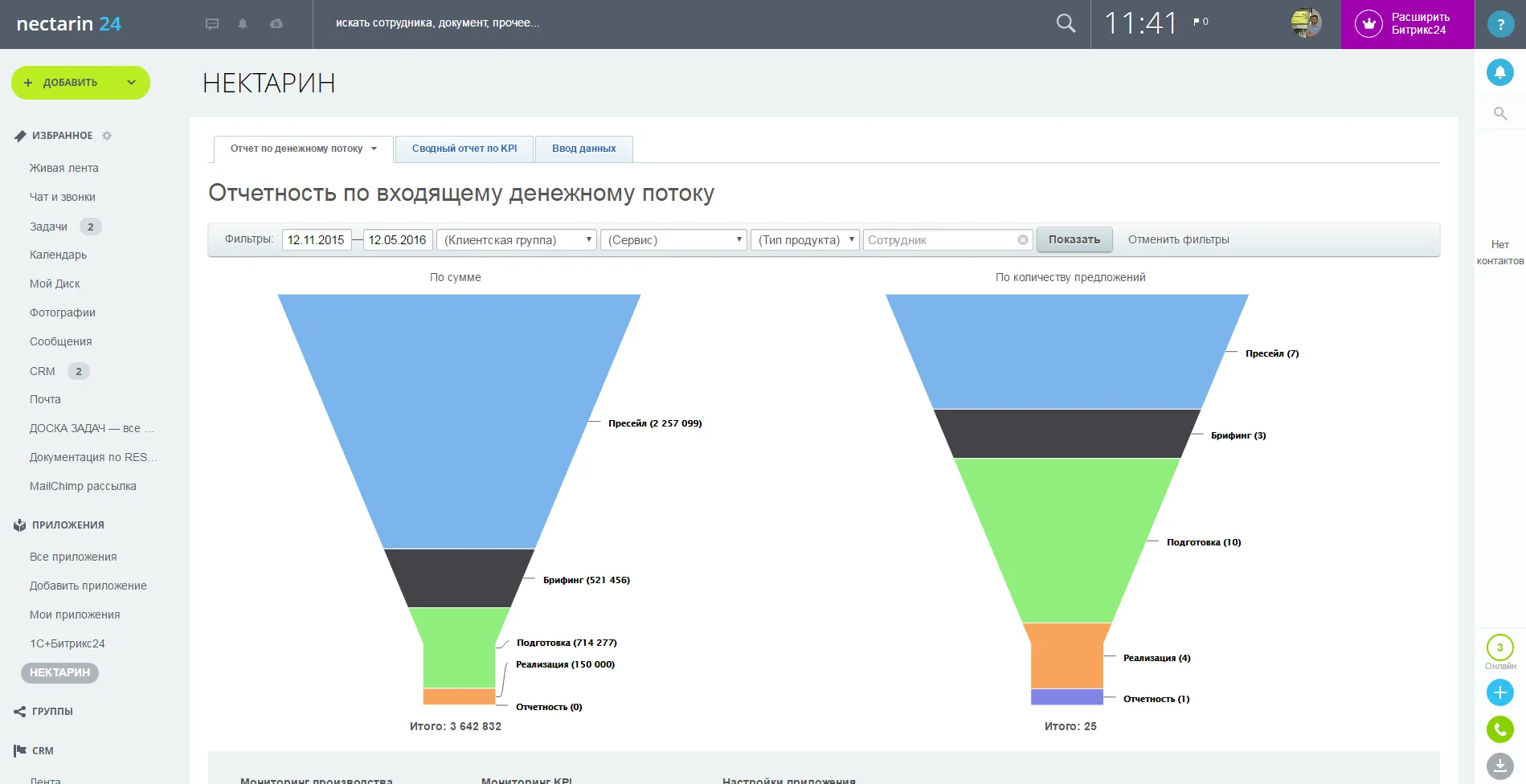1526x784 pixels.
Task: Click the blue help question mark icon
Action: [x=1499, y=24]
